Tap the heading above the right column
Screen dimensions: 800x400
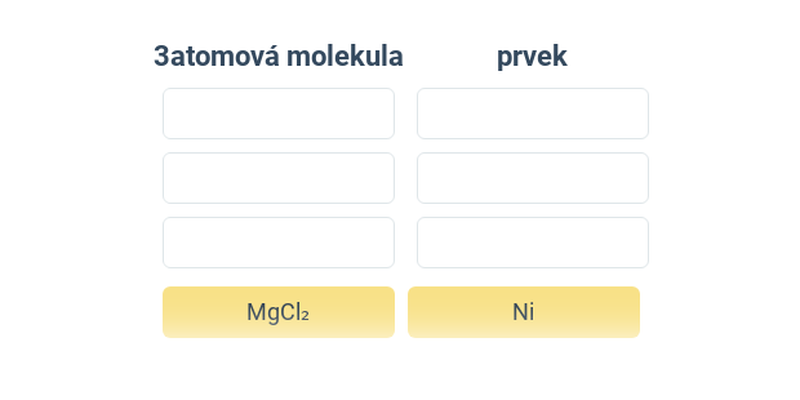[532, 57]
